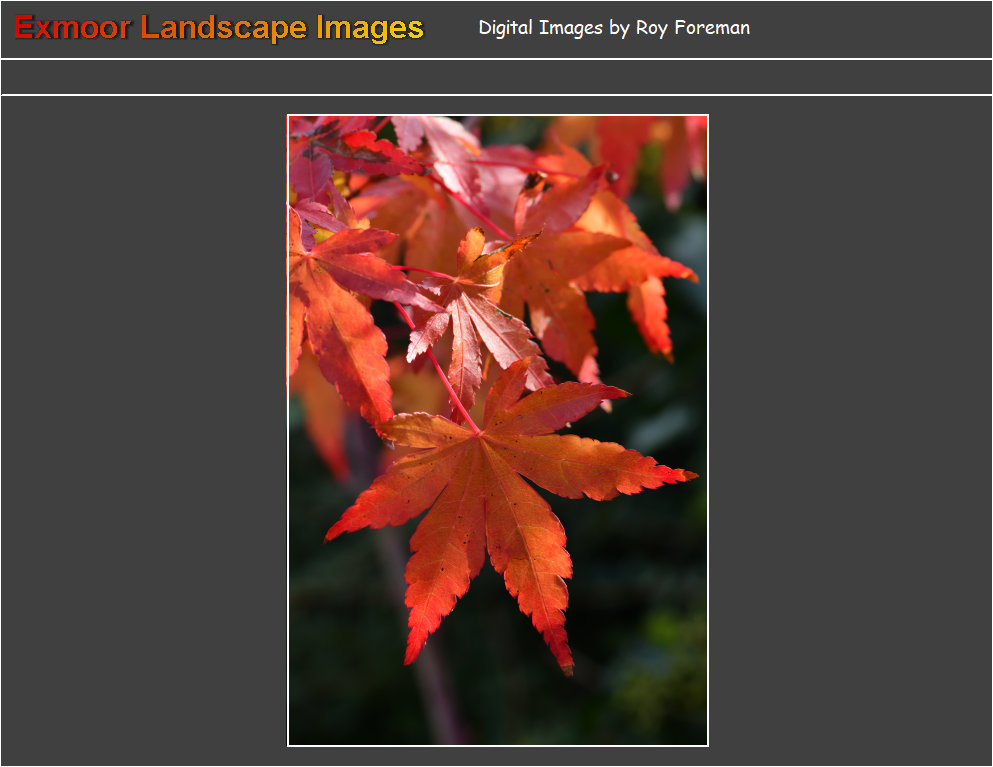Open the autumn maple leaf photo
The image size is (993, 767).
[x=497, y=430]
